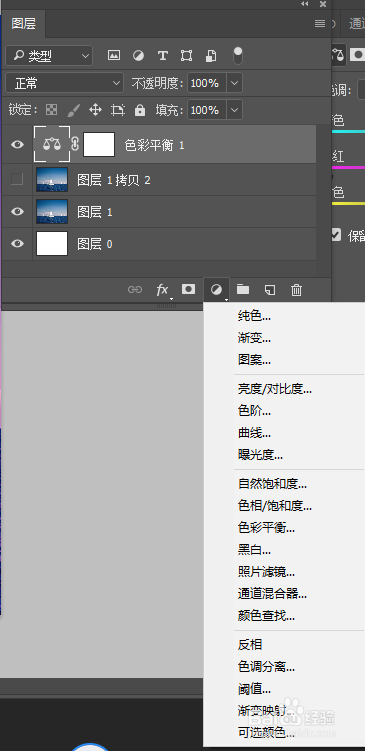This screenshot has width=365, height=751.
Task: Choose 曝光度... menu item
Action: [261, 455]
